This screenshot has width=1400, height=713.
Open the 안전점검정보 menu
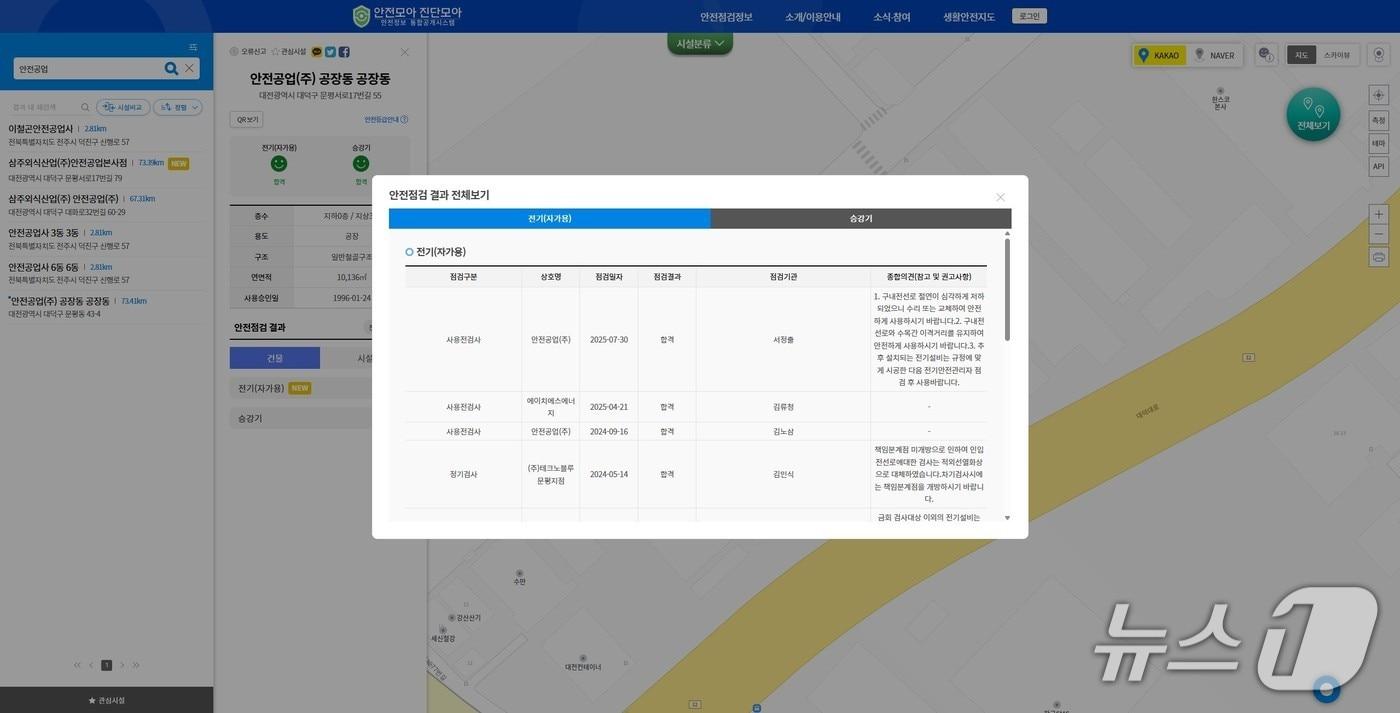[x=726, y=17]
